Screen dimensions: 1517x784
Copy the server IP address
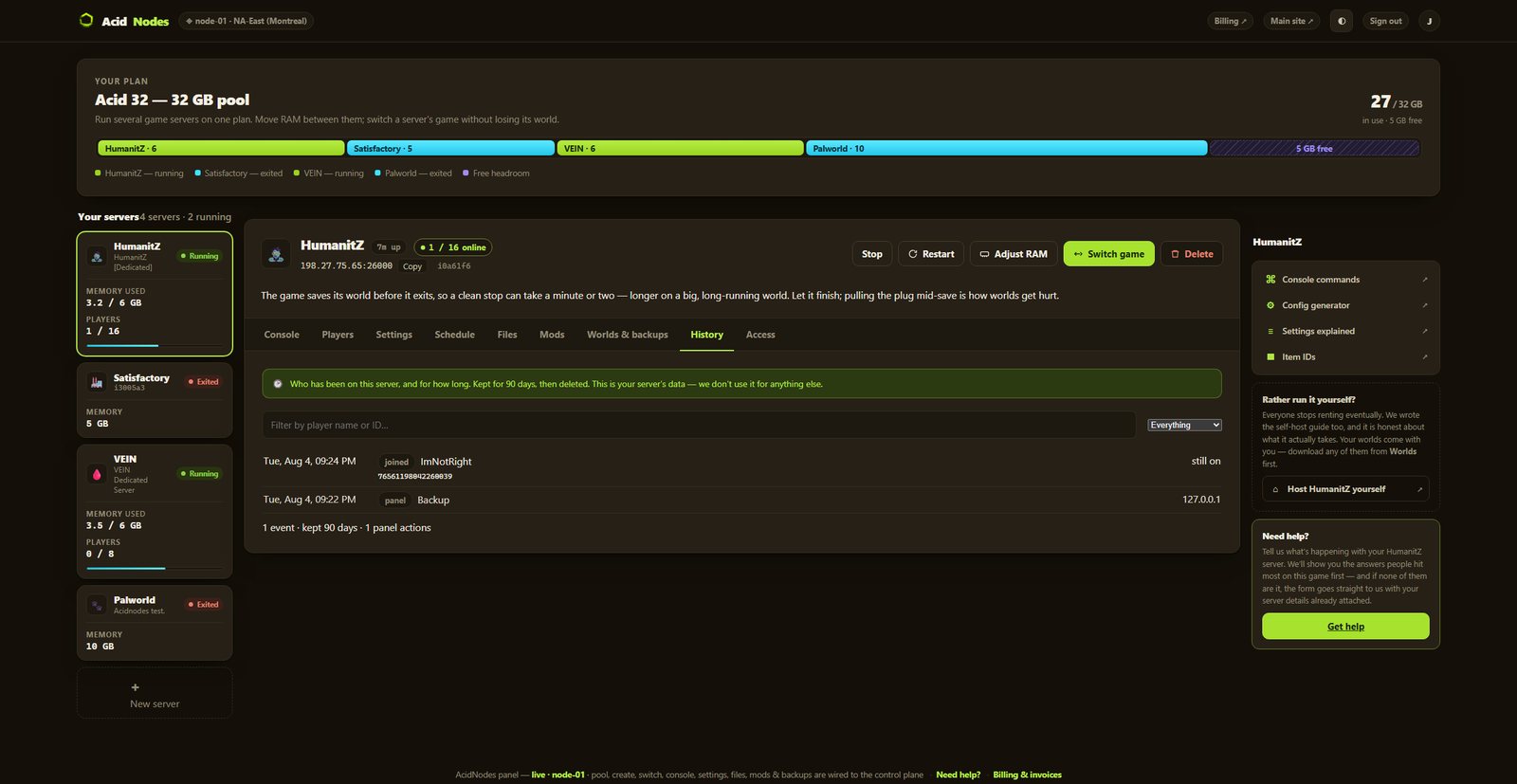pos(412,266)
